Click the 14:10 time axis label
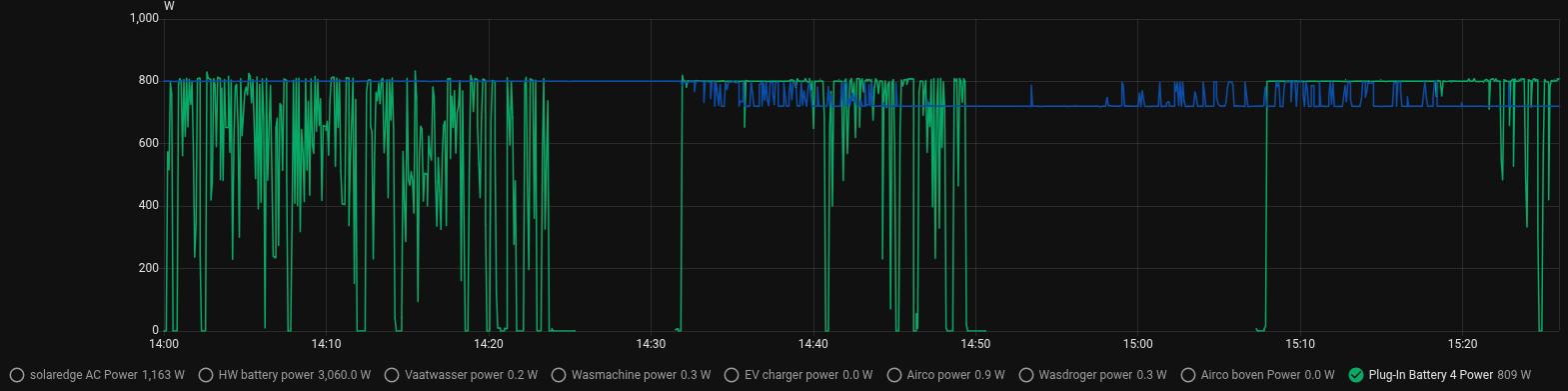Viewport: 1568px width, 391px height. tap(326, 344)
